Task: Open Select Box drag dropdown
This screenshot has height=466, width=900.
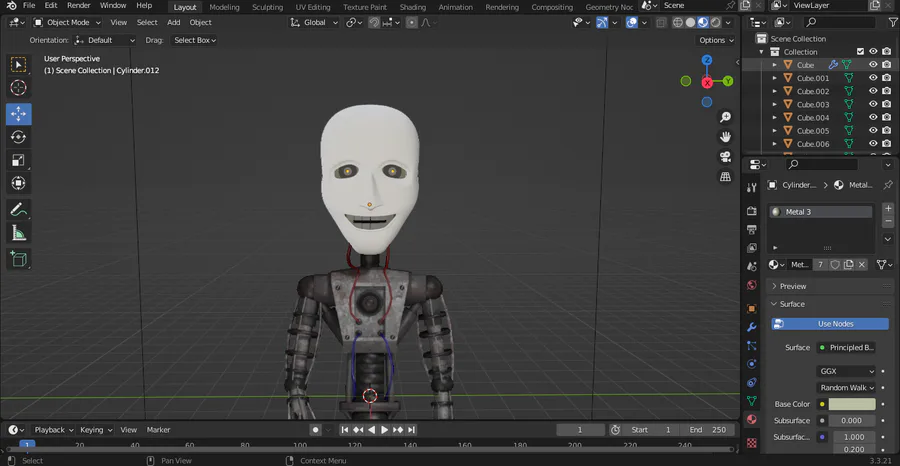Action: (193, 40)
